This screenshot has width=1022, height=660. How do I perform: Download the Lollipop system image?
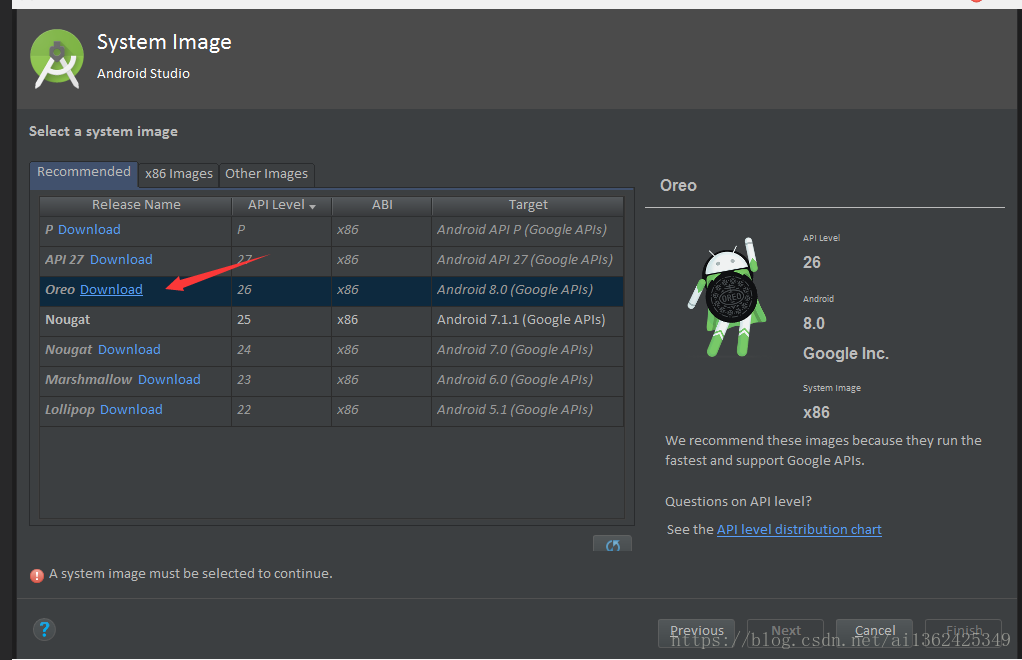pos(131,409)
